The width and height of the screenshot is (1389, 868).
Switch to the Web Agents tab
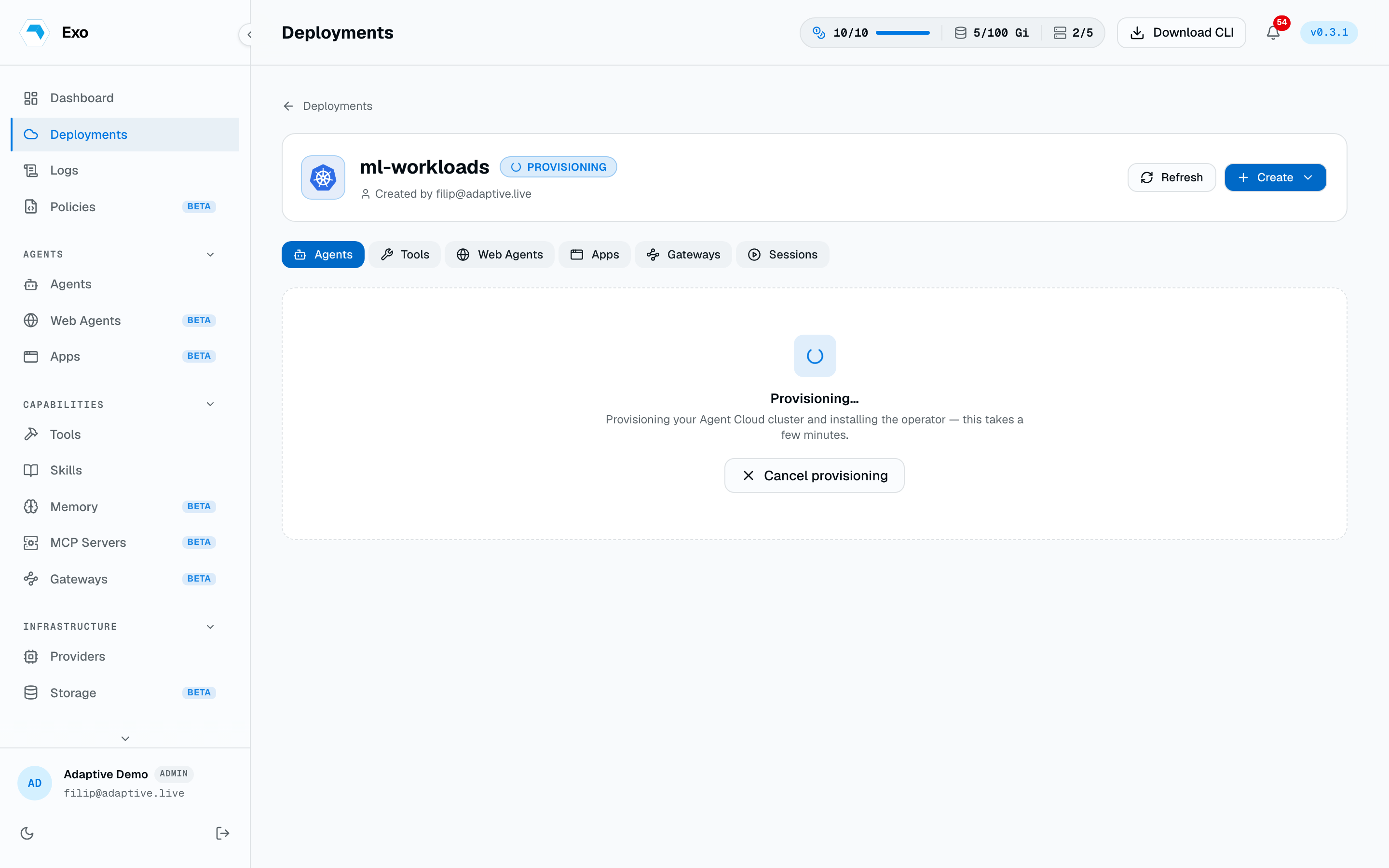pyautogui.click(x=499, y=254)
